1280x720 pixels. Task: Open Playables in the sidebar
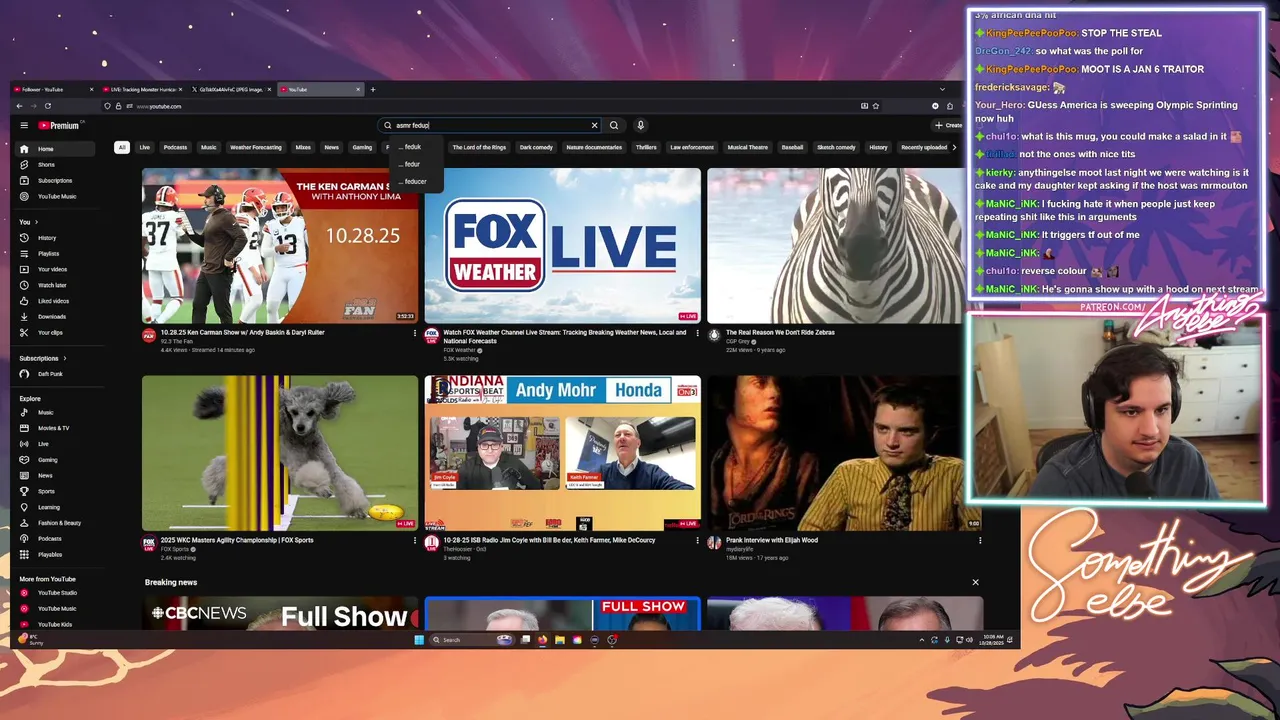pyautogui.click(x=50, y=554)
